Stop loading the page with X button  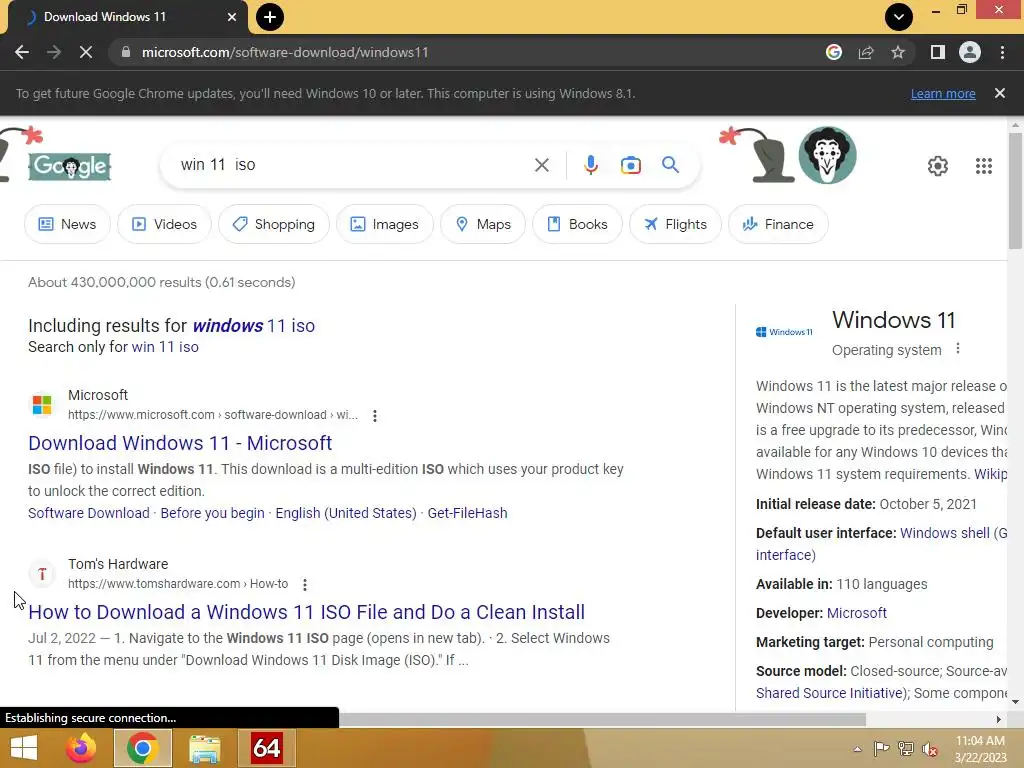point(86,52)
